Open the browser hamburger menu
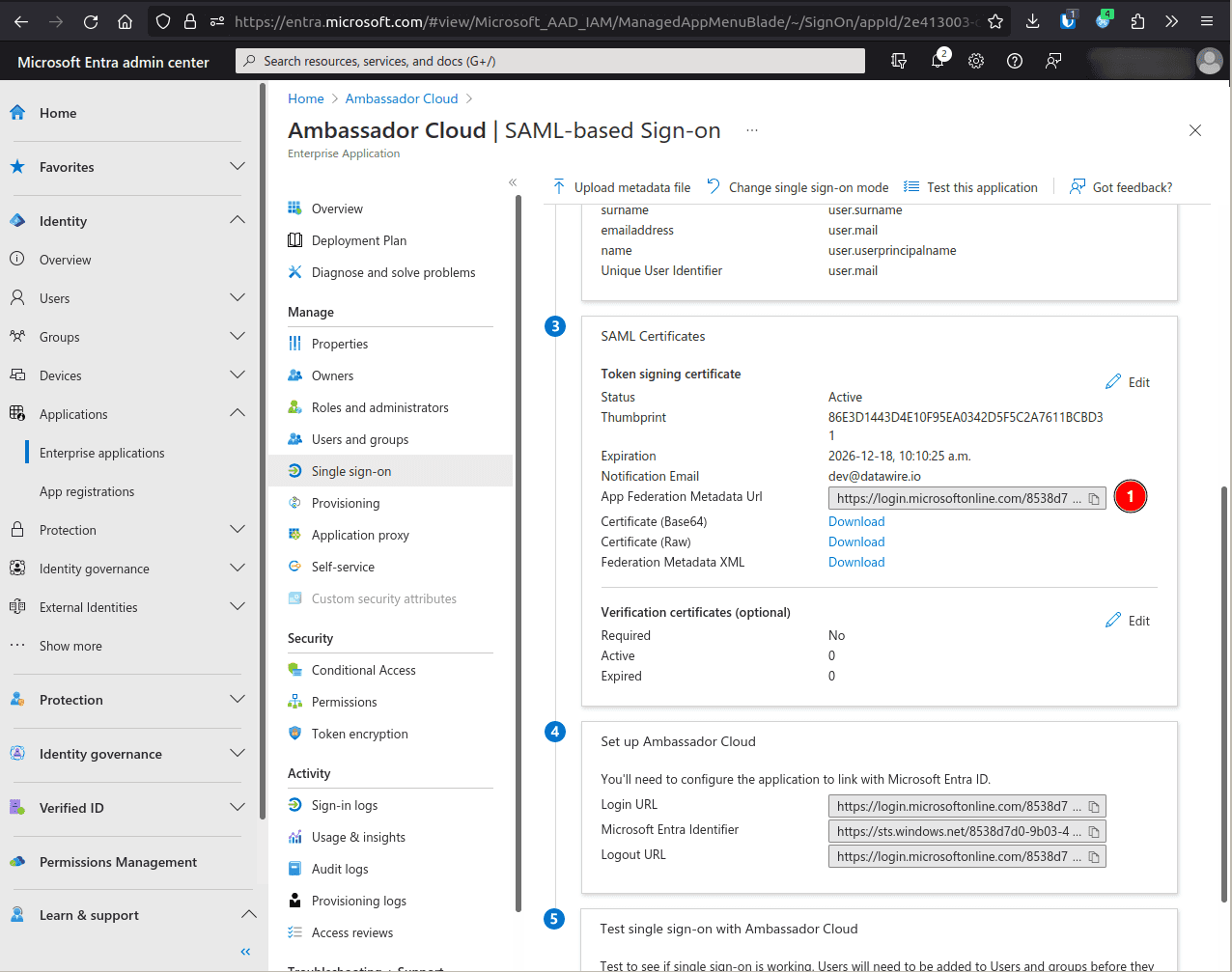 click(1207, 21)
